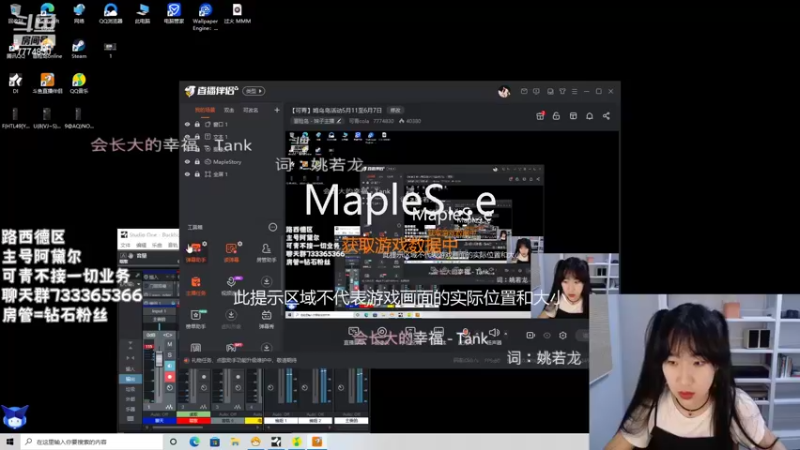Click the unlock padlock icon above the preview
Viewport: 800px width, 450px height.
click(556, 116)
